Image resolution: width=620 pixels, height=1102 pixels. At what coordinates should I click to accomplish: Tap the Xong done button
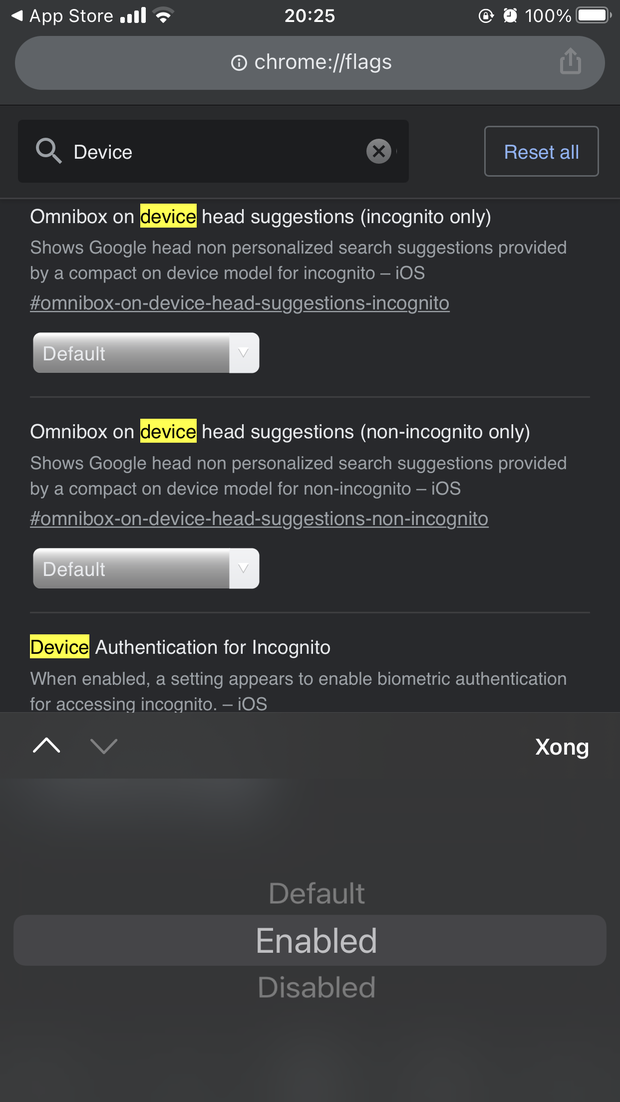[562, 747]
